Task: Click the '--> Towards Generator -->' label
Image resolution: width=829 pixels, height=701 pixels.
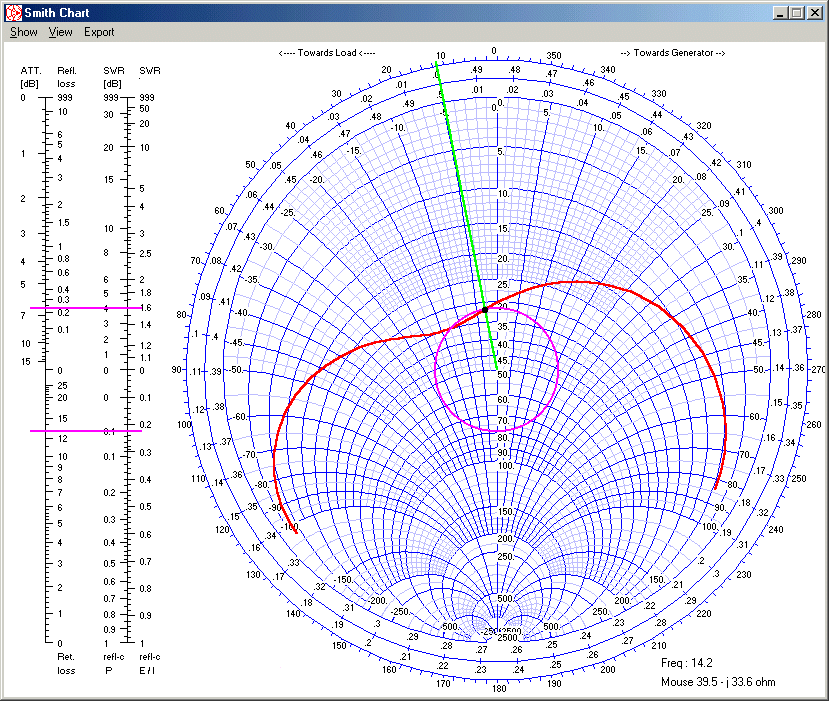Action: pyautogui.click(x=673, y=53)
